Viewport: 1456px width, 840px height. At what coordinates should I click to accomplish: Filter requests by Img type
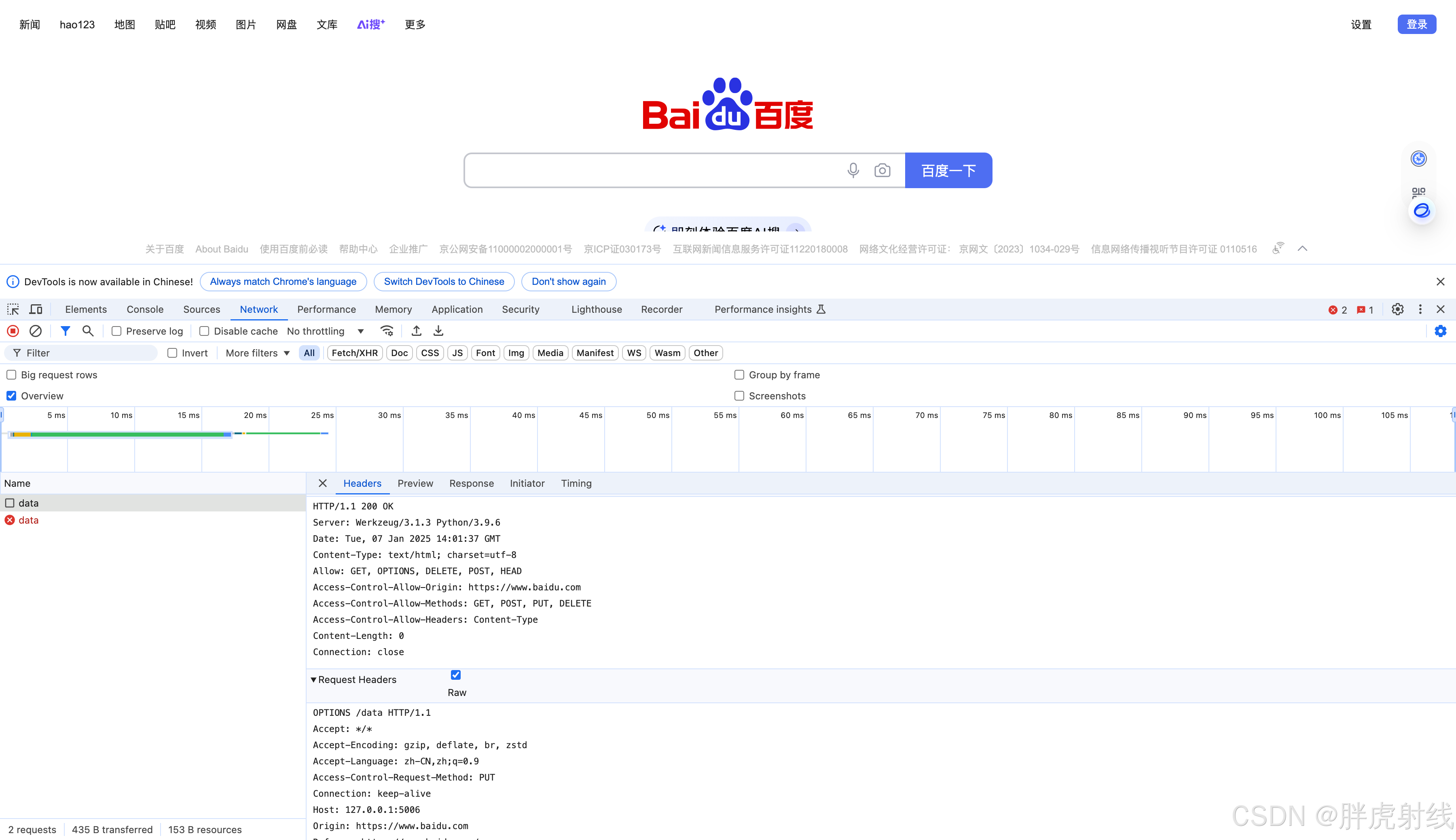tap(516, 353)
